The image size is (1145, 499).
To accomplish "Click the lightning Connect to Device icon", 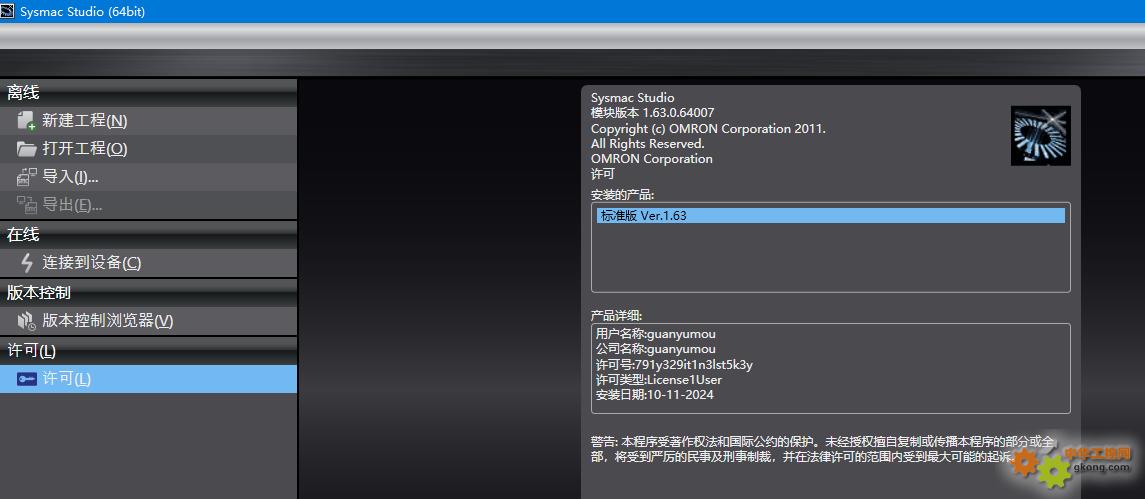I will pyautogui.click(x=27, y=263).
